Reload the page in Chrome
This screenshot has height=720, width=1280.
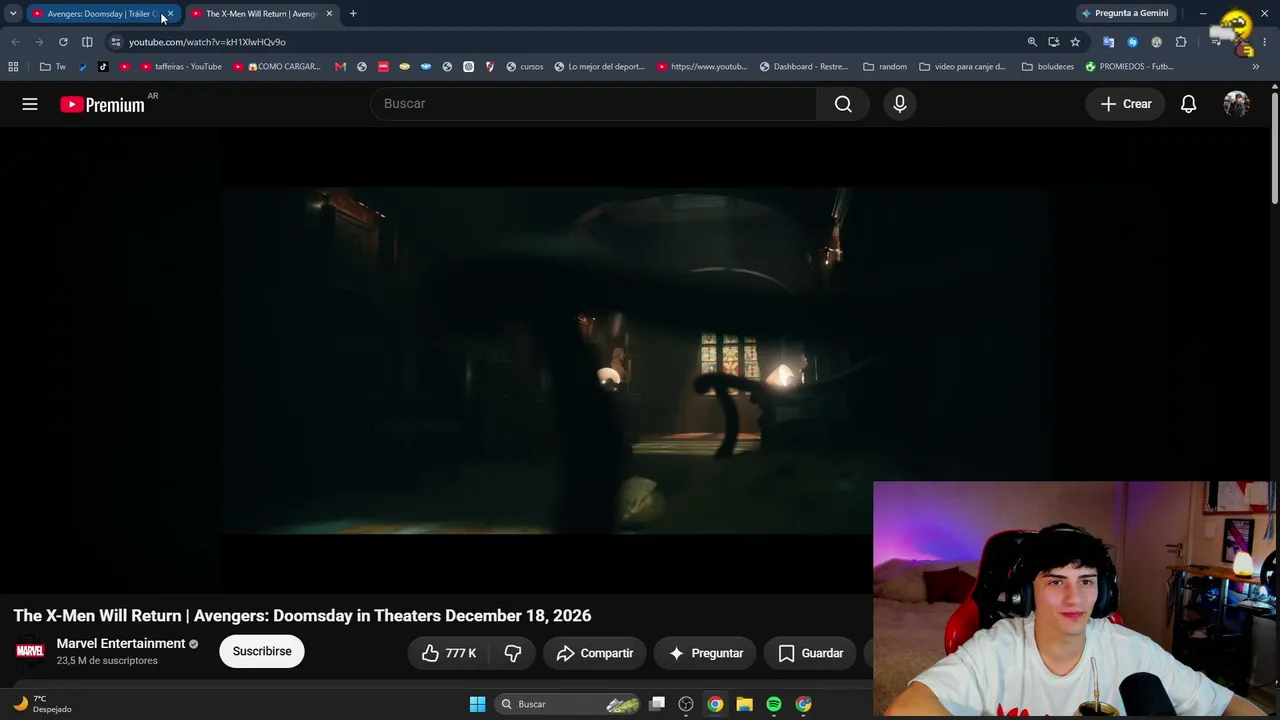pyautogui.click(x=63, y=42)
